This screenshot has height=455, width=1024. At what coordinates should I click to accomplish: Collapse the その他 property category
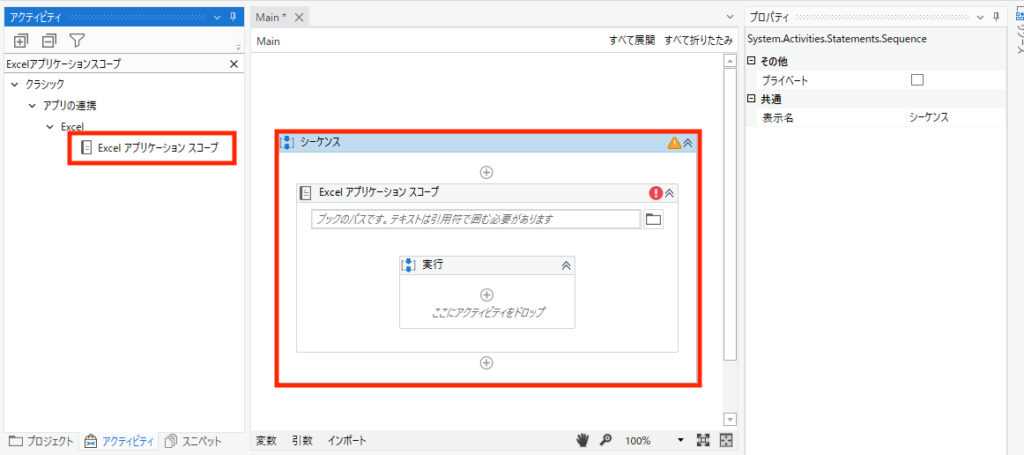coord(751,61)
